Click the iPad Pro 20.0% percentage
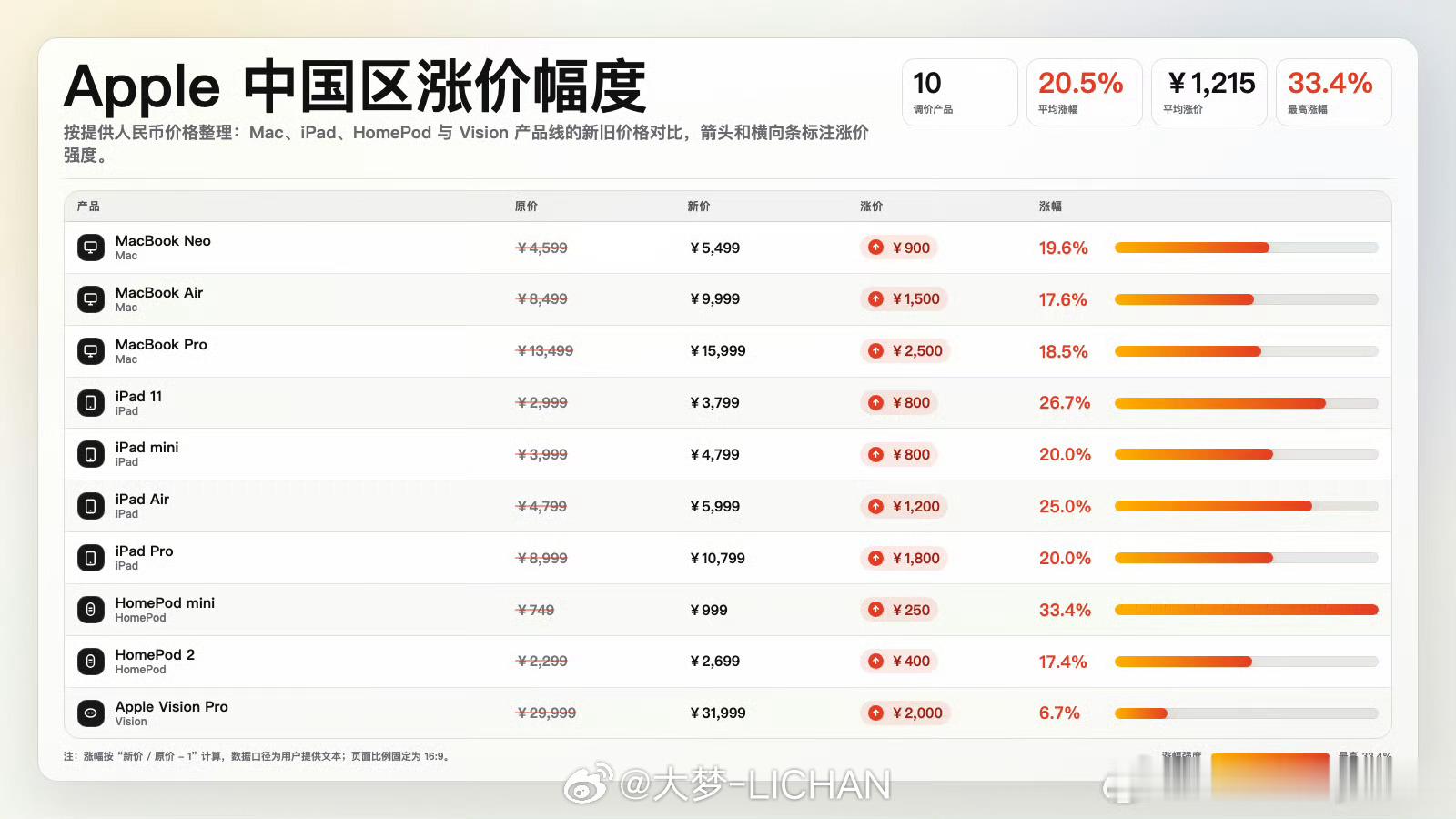Screen dimensions: 1456x819 (x=1065, y=559)
